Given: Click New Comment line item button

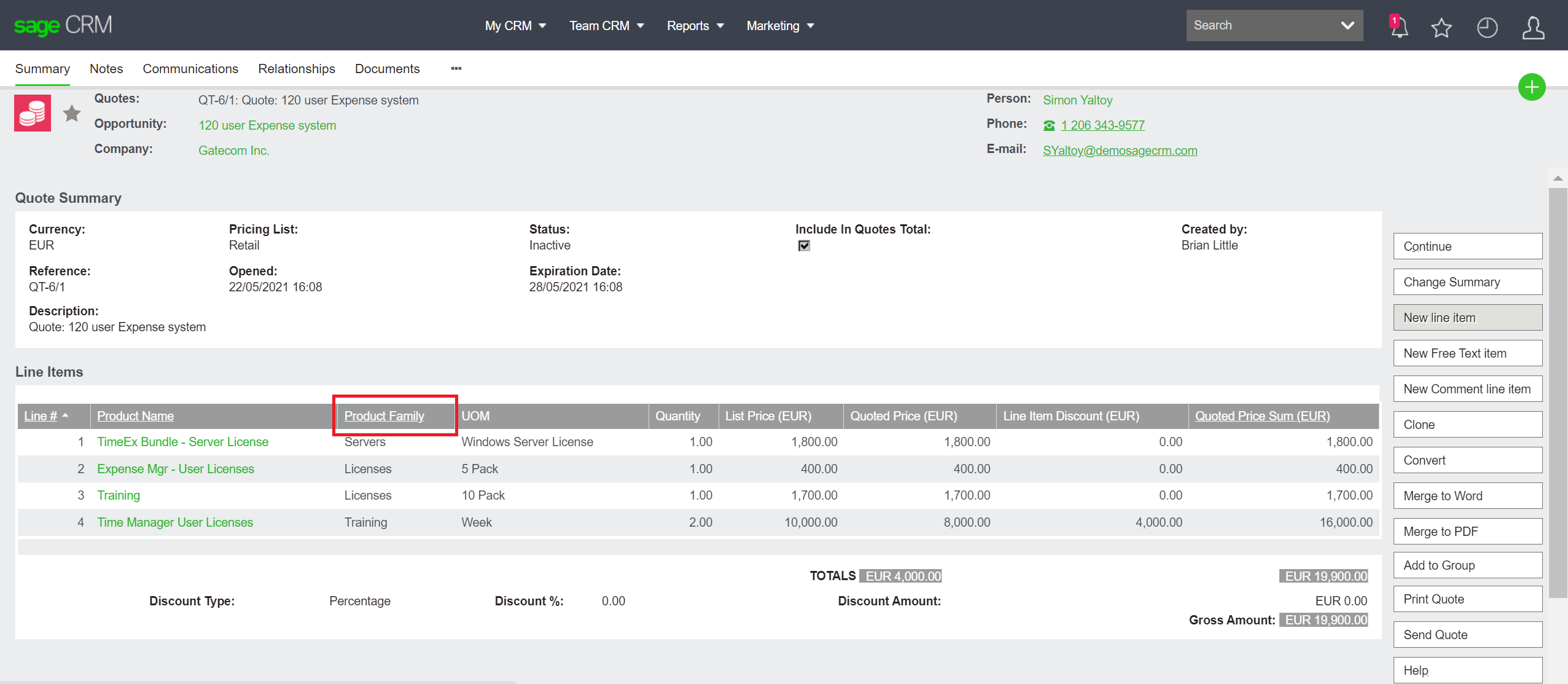Looking at the screenshot, I should (1467, 389).
